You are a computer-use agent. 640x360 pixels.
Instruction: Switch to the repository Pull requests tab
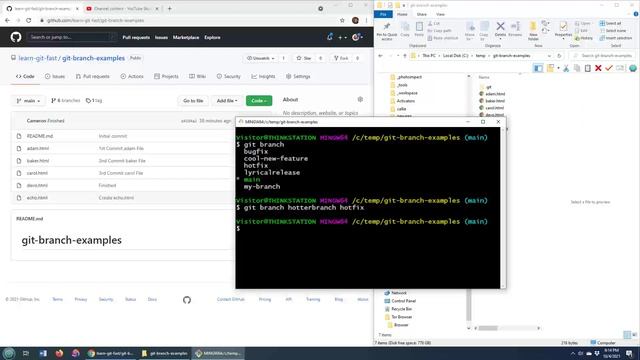[x=93, y=76]
